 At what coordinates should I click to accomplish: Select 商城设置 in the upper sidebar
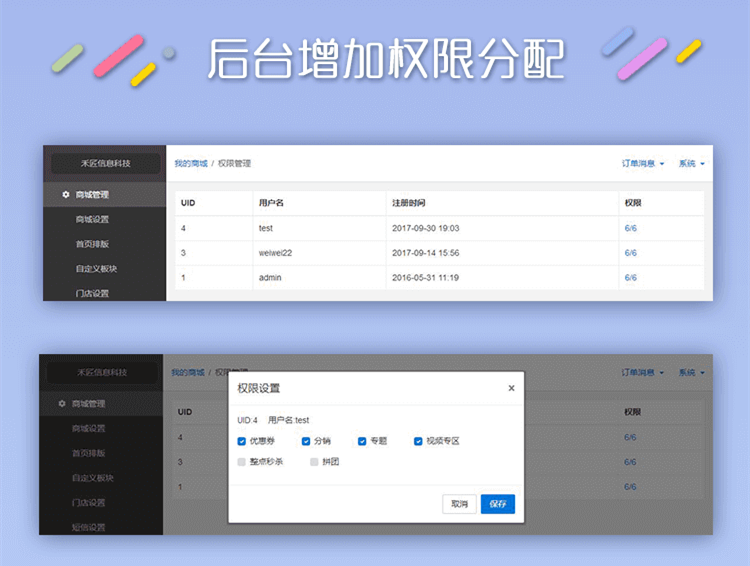click(92, 219)
